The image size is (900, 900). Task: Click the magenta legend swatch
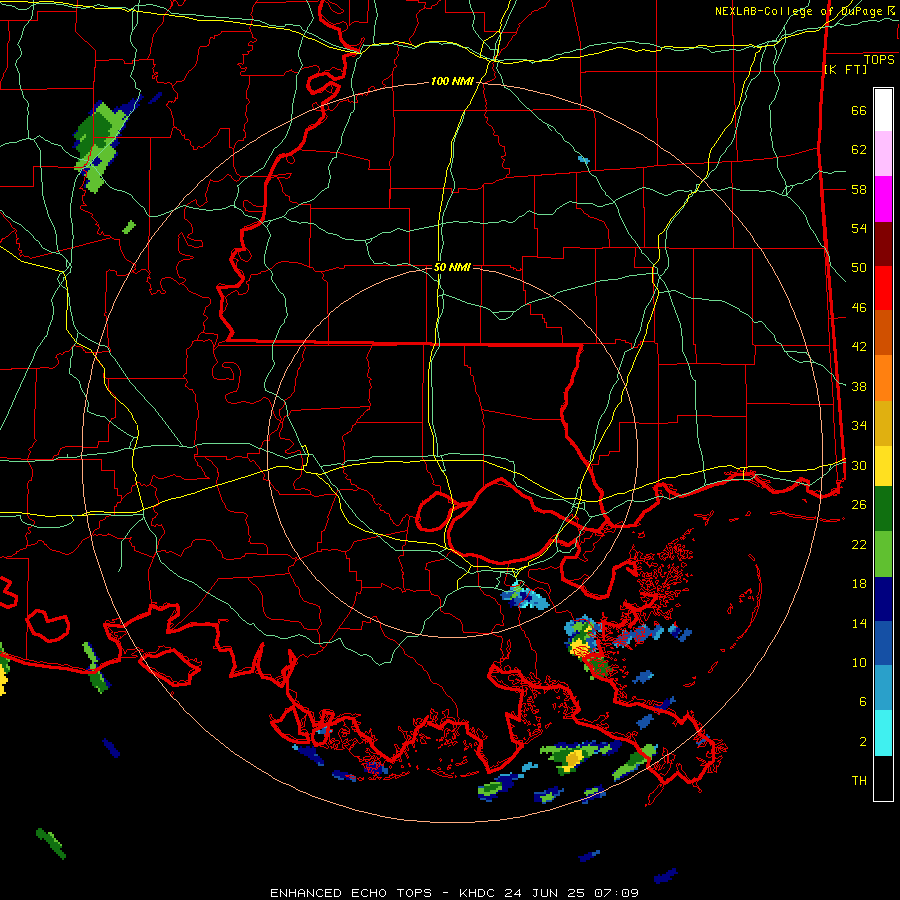pyautogui.click(x=883, y=199)
